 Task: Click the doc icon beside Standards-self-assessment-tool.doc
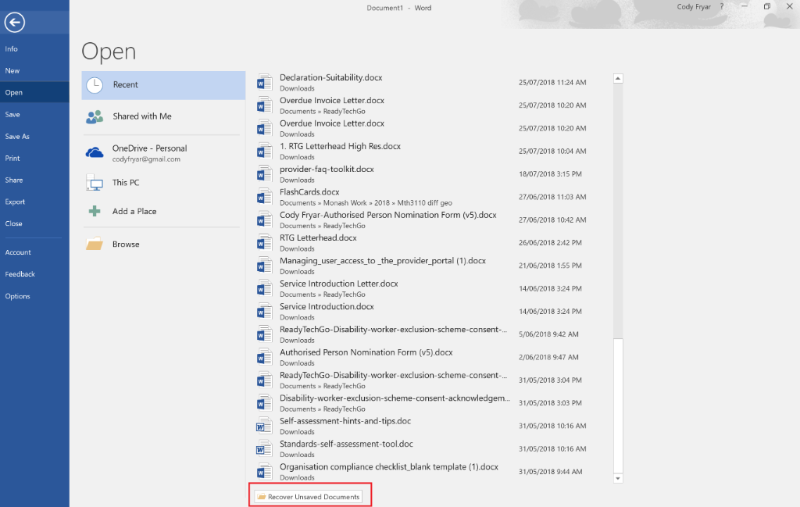click(x=264, y=449)
